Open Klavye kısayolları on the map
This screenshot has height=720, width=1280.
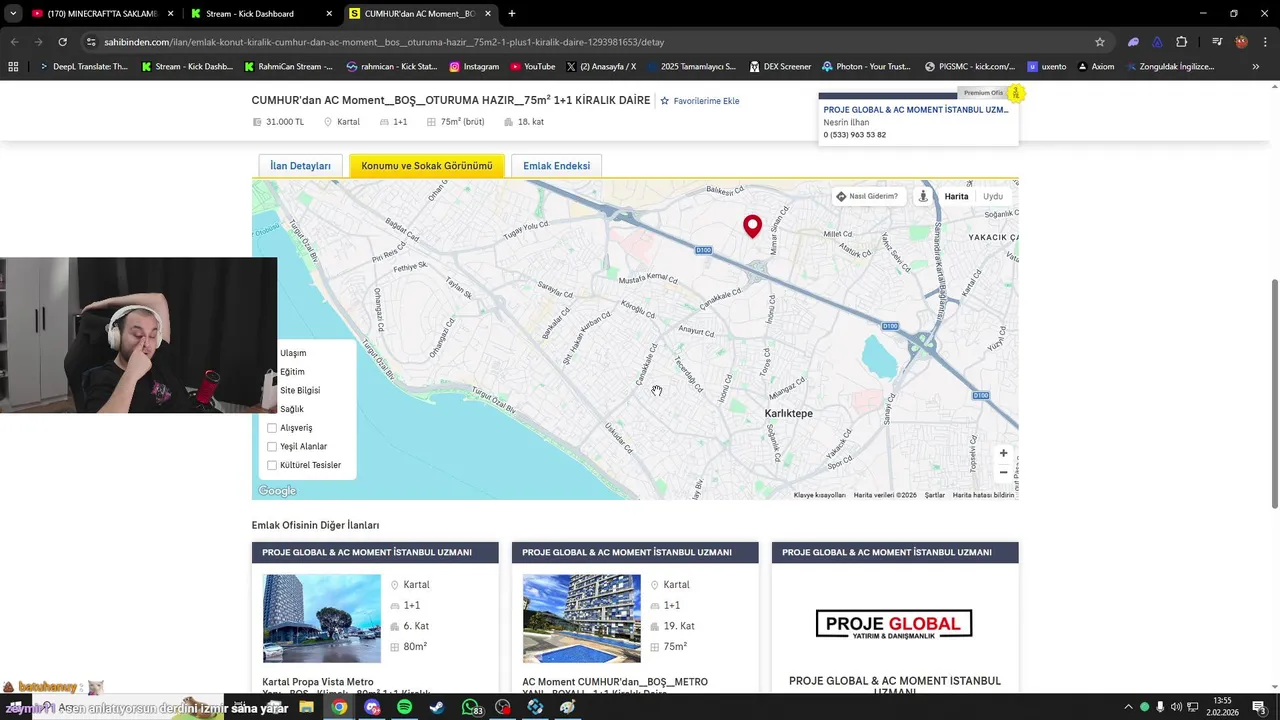click(x=819, y=495)
